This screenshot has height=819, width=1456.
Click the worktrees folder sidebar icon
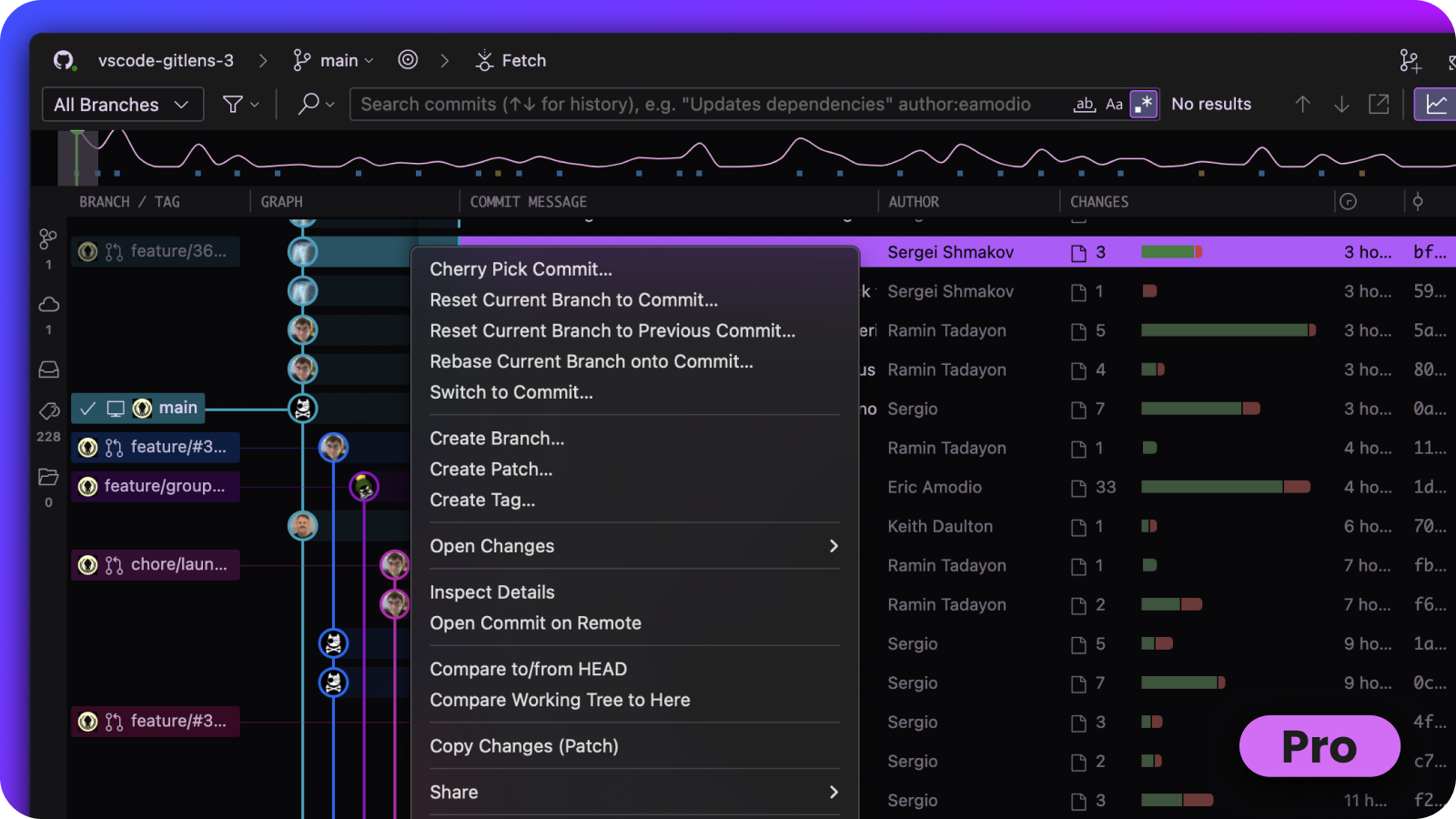[x=48, y=477]
